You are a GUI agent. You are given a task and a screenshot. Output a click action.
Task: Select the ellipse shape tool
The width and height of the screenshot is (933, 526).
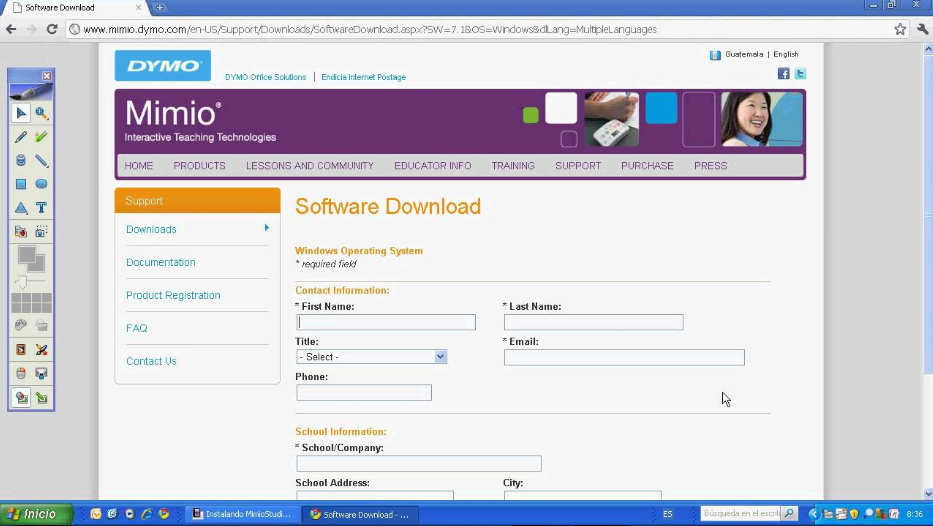point(41,184)
